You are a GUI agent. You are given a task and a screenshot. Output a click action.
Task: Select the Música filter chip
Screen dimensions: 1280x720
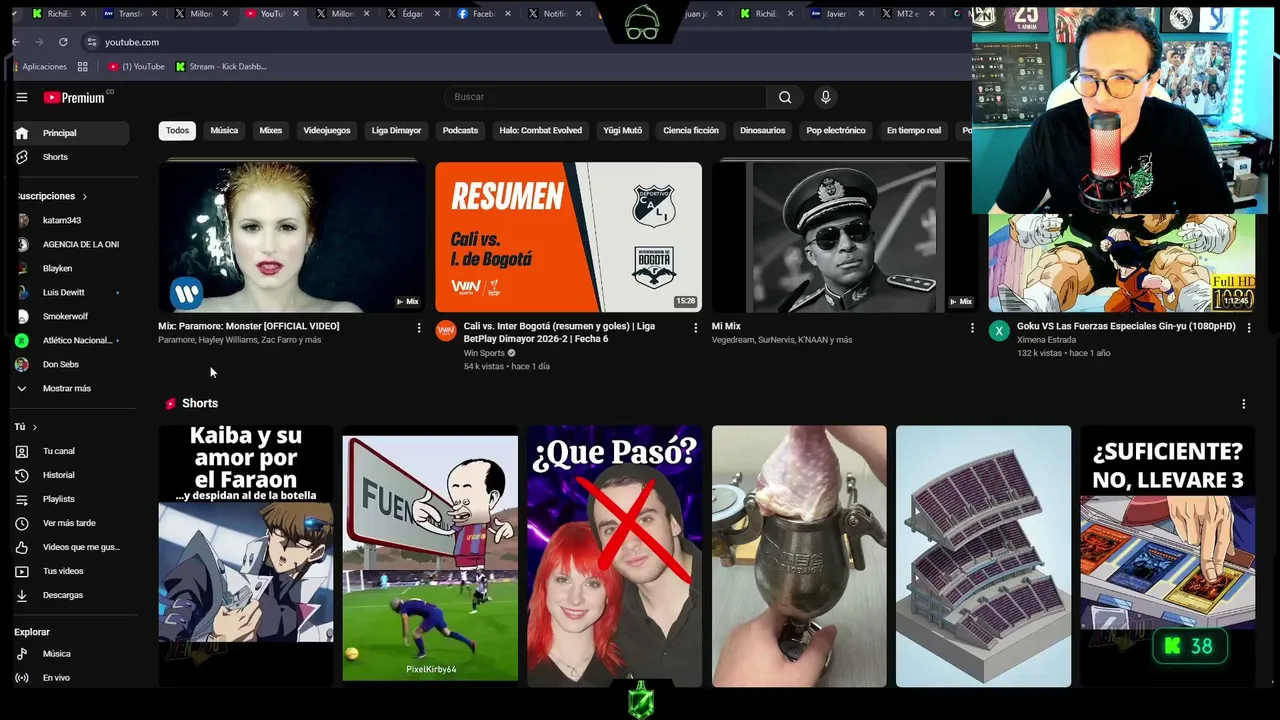click(224, 131)
